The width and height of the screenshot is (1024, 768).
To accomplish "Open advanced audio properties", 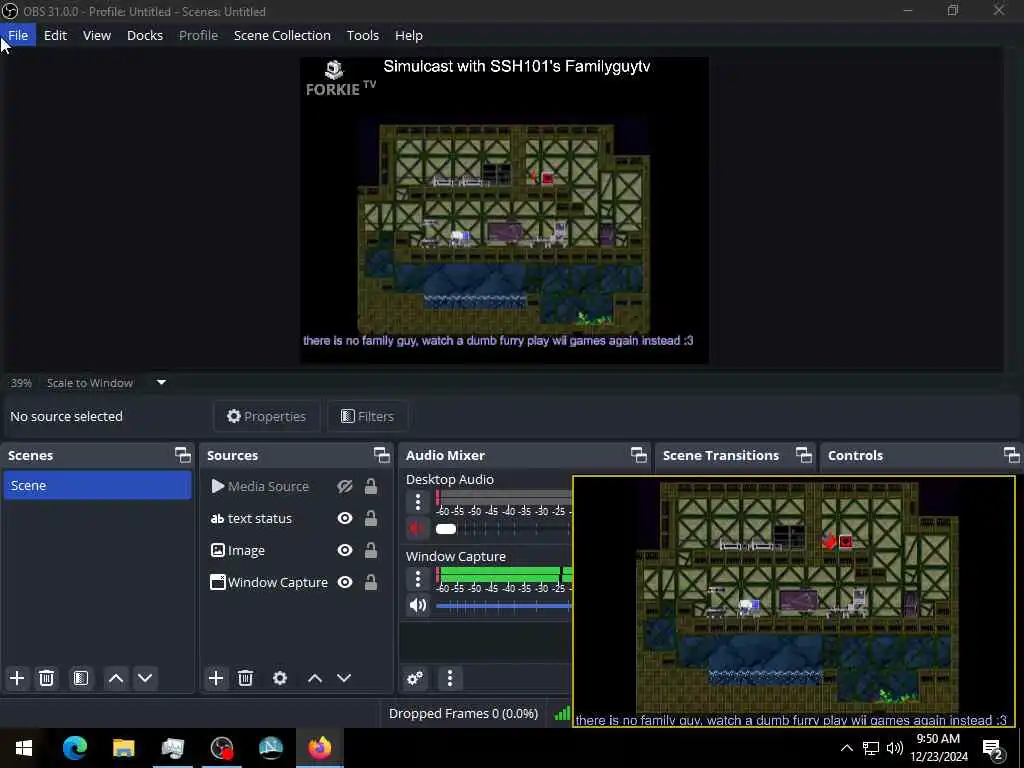I will point(415,678).
